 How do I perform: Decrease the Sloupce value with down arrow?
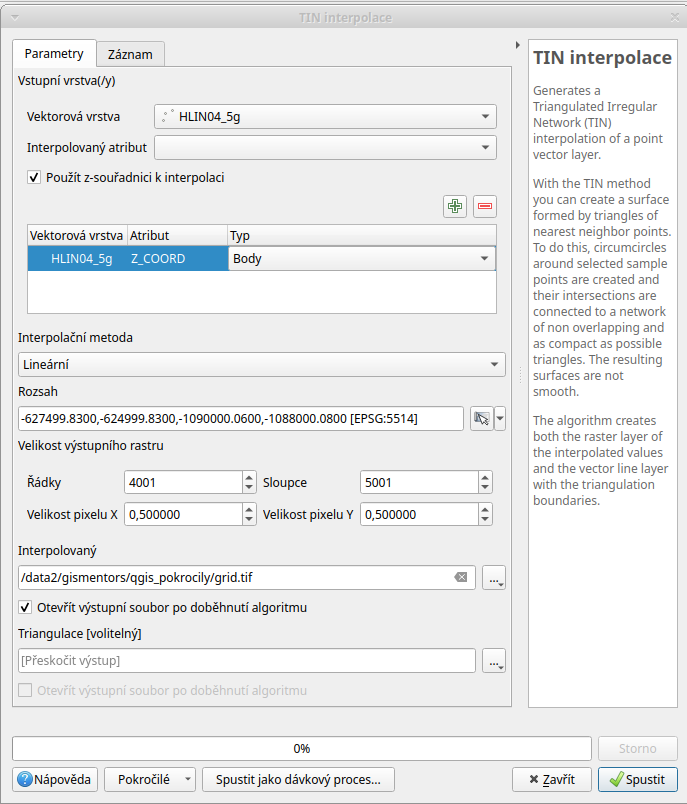click(x=485, y=487)
